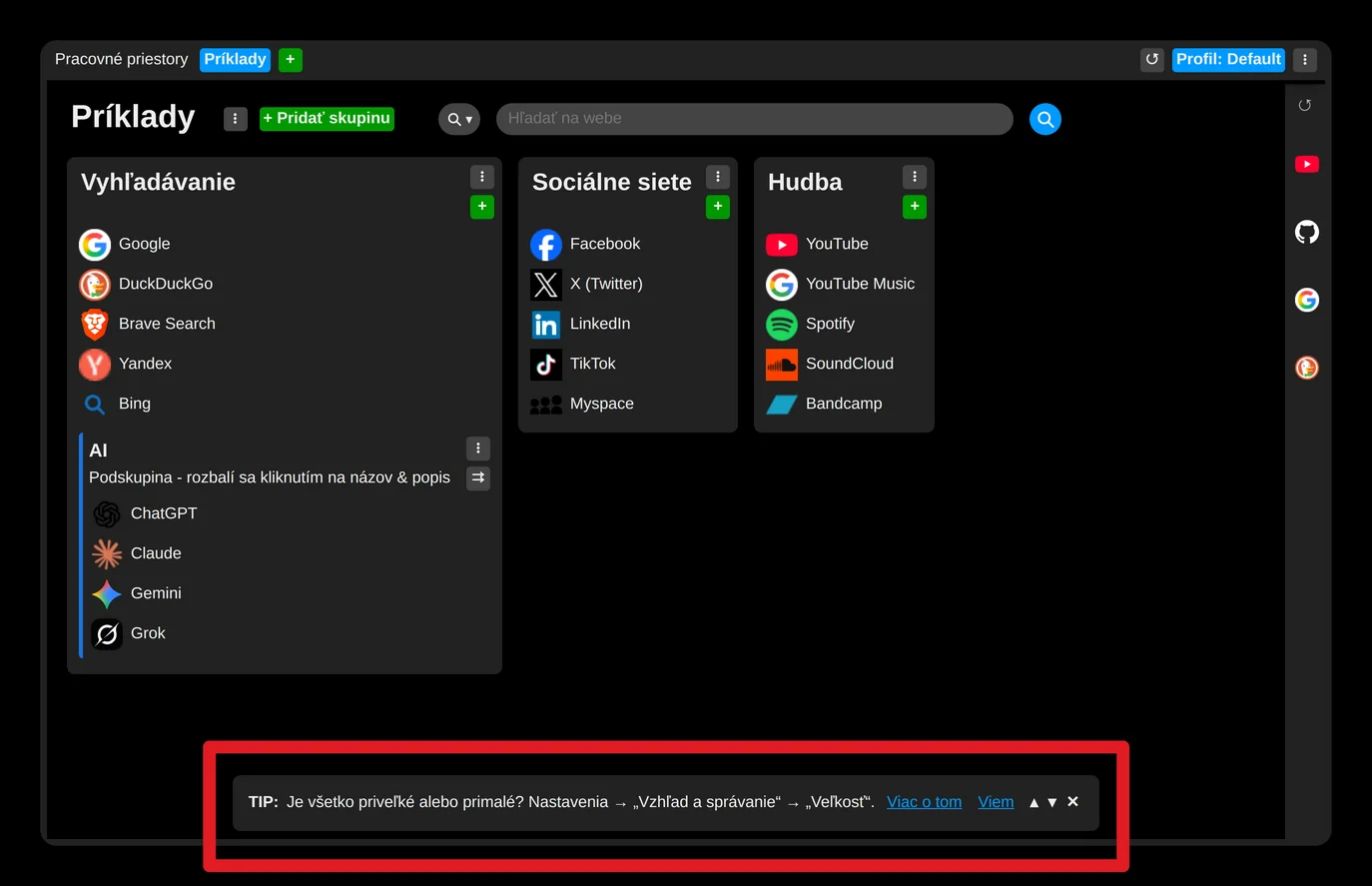Close the tip bar

click(x=1072, y=802)
